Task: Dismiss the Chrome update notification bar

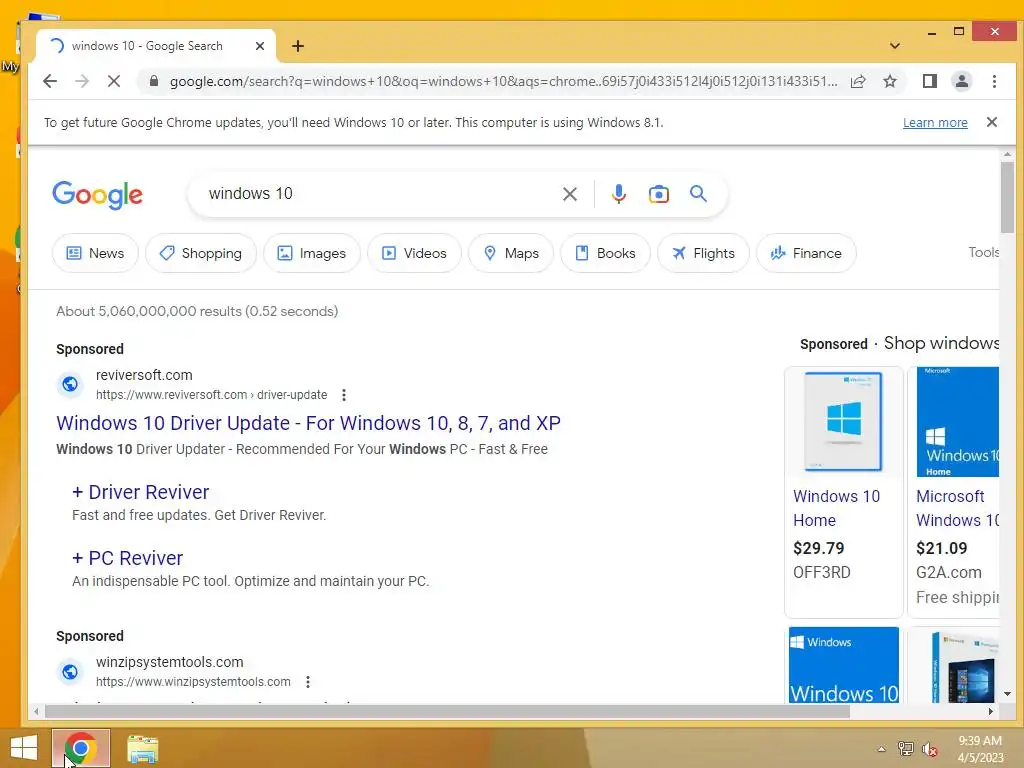Action: [991, 122]
